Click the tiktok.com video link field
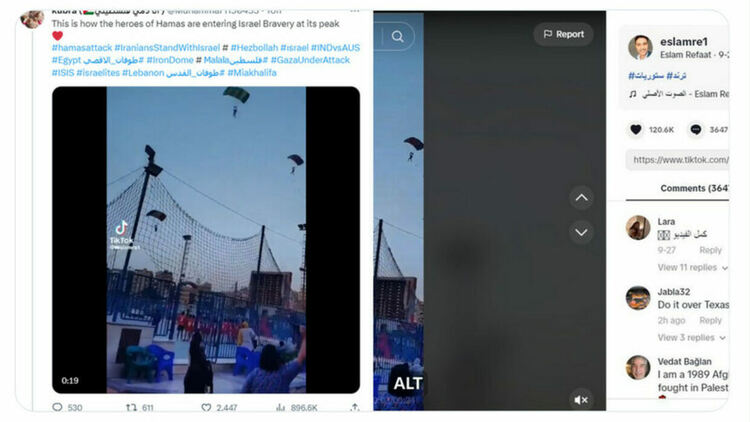This screenshot has height=422, width=750. pyautogui.click(x=677, y=160)
